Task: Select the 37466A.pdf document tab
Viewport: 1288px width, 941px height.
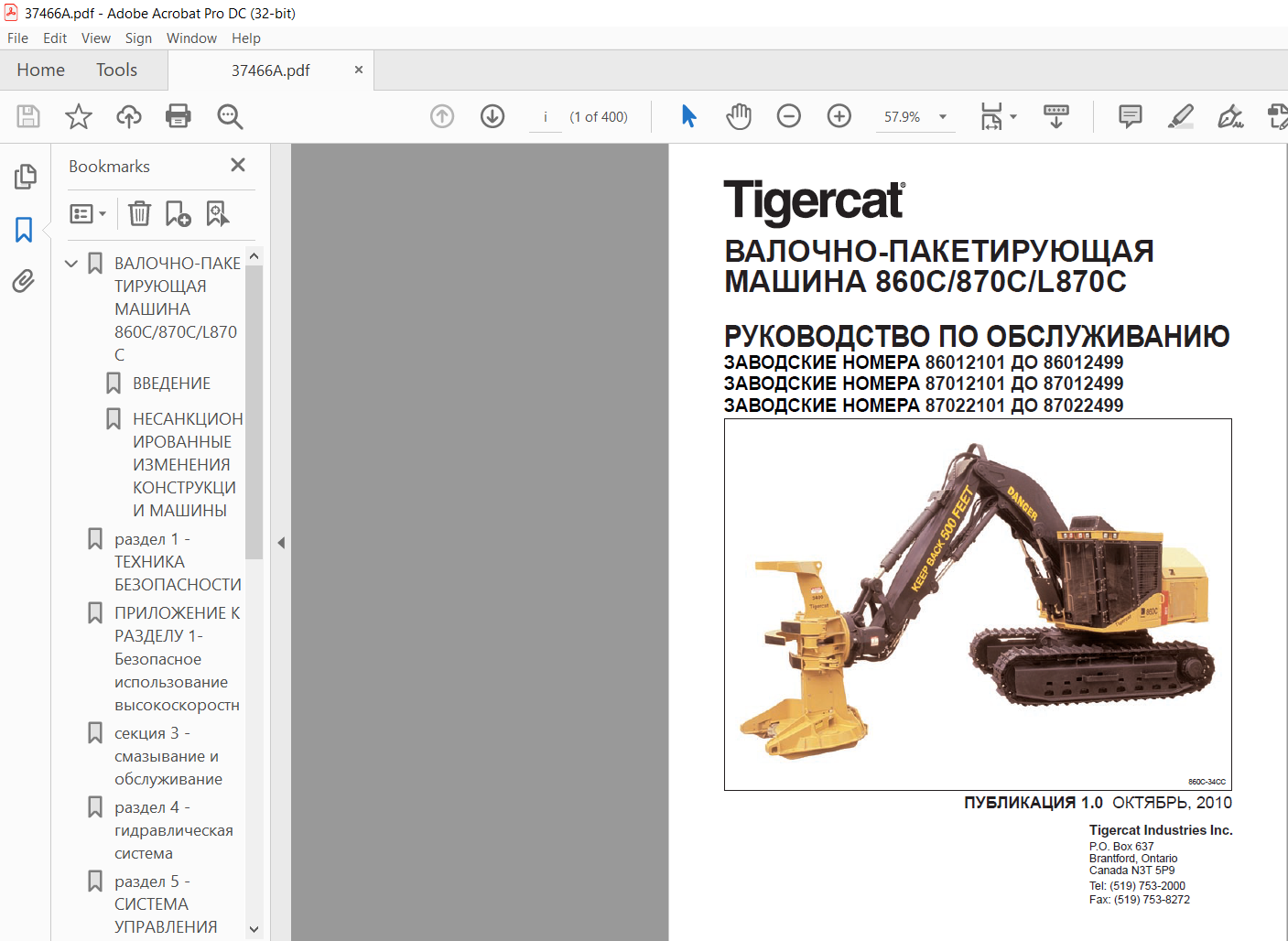Action: [x=270, y=70]
